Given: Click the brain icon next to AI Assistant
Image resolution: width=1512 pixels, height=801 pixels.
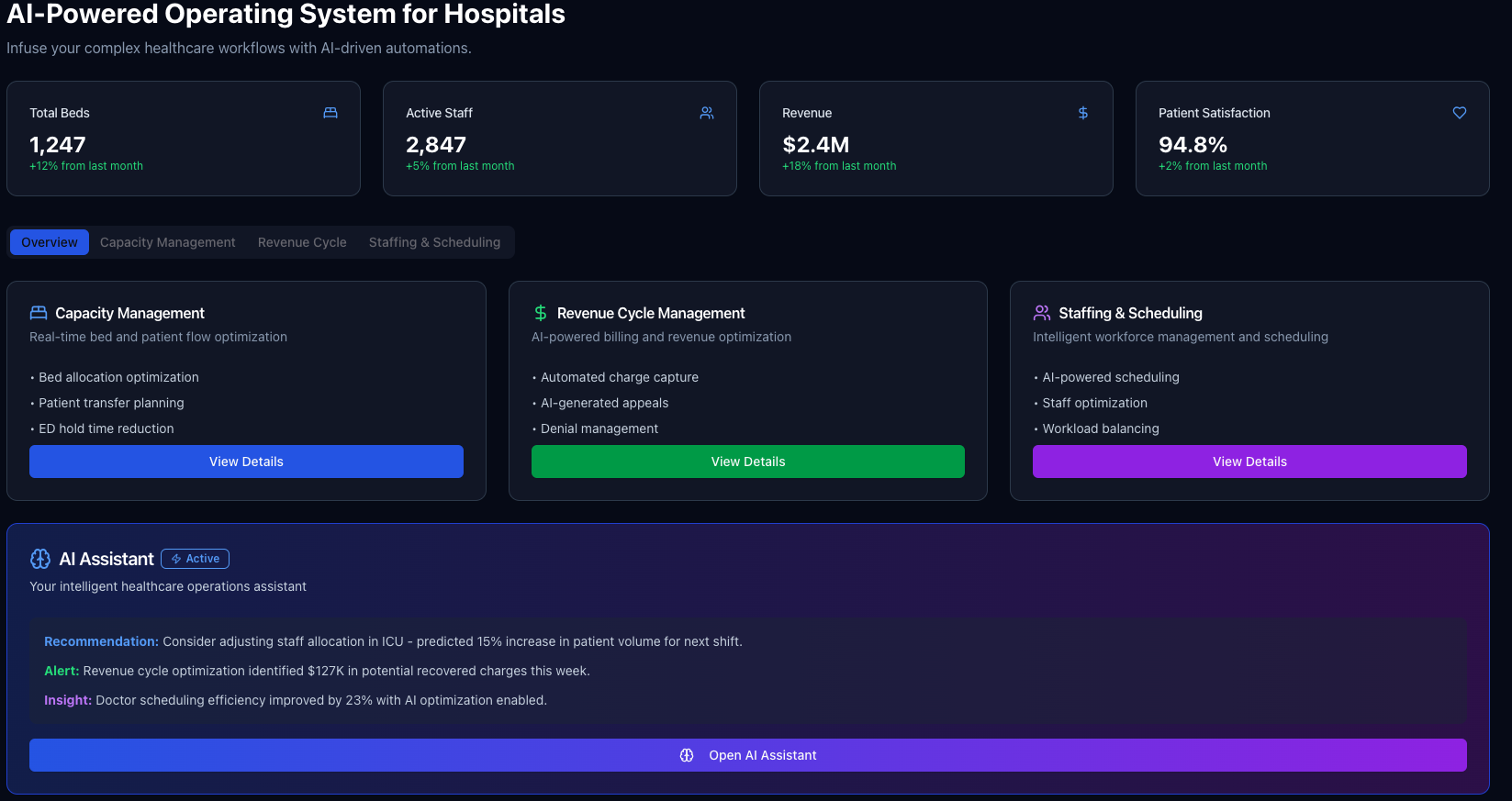Looking at the screenshot, I should (x=40, y=559).
